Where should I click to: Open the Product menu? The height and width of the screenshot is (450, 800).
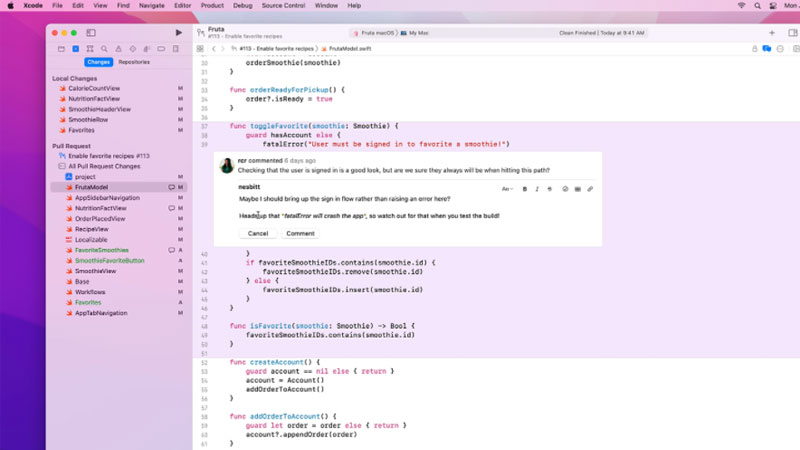(x=212, y=6)
